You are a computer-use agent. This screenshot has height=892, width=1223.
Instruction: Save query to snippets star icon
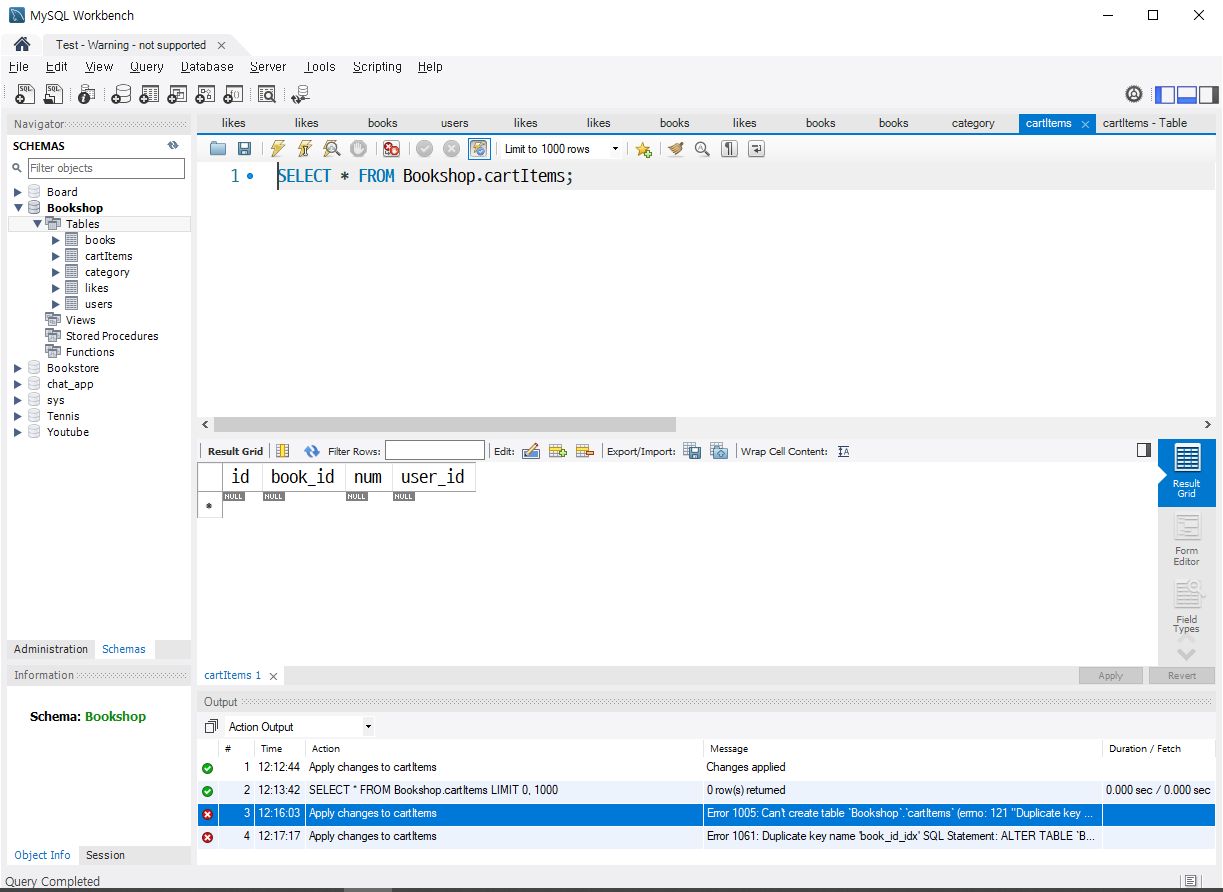point(643,148)
